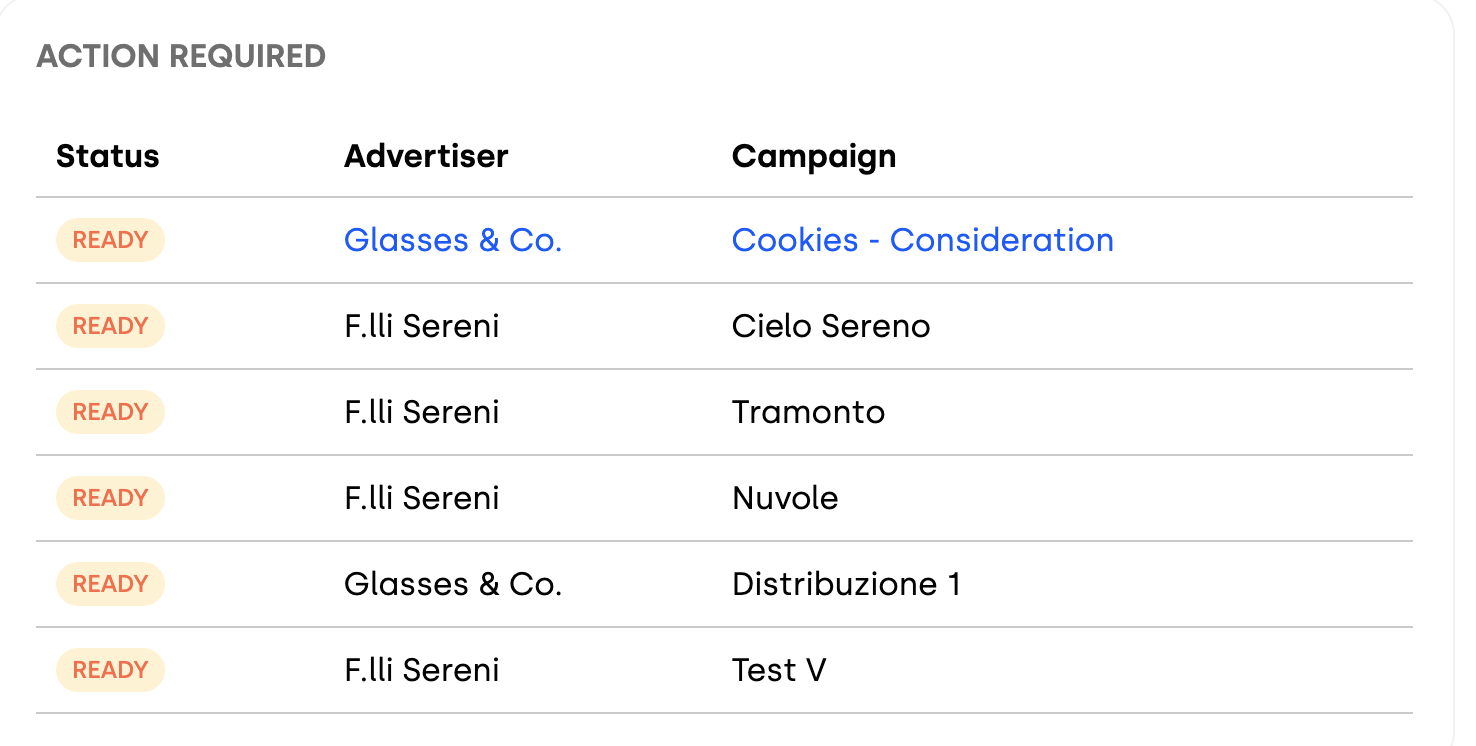
Task: Open the Nuvole campaign
Action: tap(785, 498)
